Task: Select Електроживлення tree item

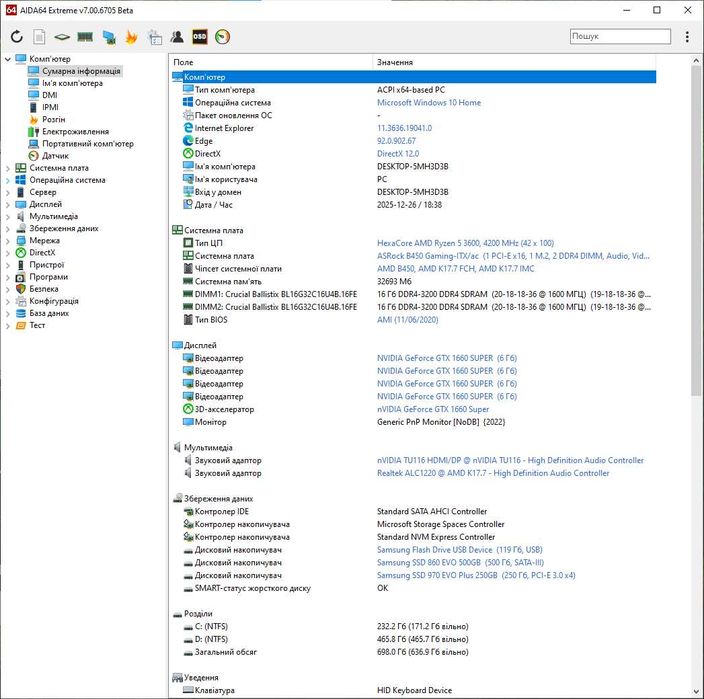Action: coord(75,132)
